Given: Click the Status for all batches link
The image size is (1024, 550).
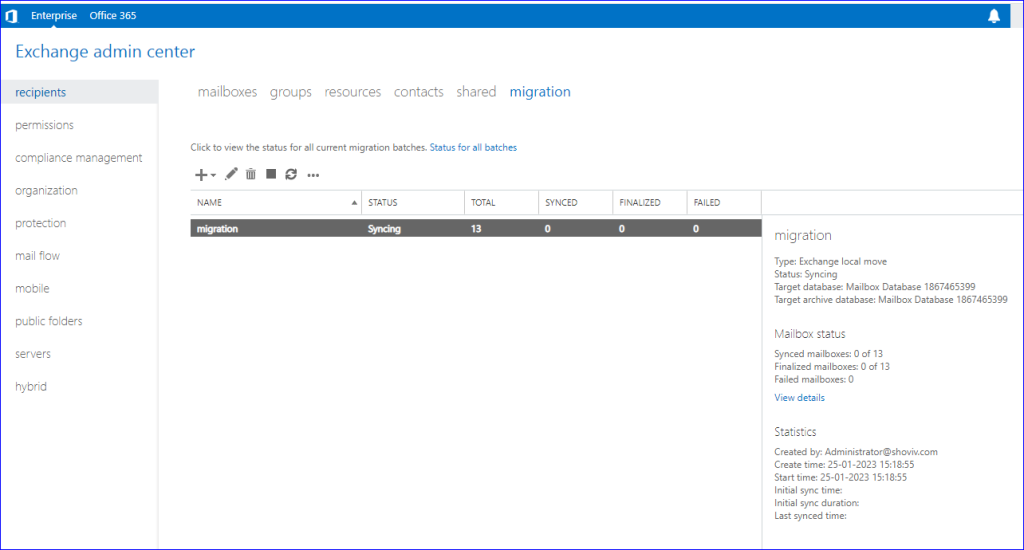Looking at the screenshot, I should tap(473, 148).
